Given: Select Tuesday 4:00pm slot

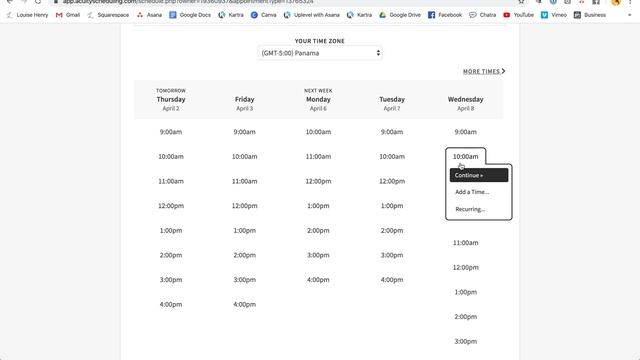Looking at the screenshot, I should [392, 280].
